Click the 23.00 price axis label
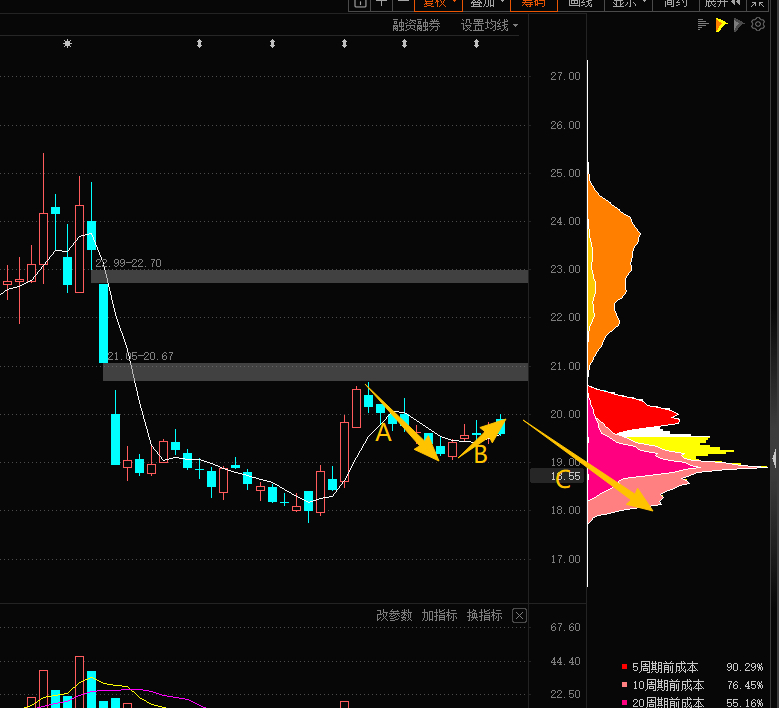Screen dimensions: 779x708 pos(565,269)
